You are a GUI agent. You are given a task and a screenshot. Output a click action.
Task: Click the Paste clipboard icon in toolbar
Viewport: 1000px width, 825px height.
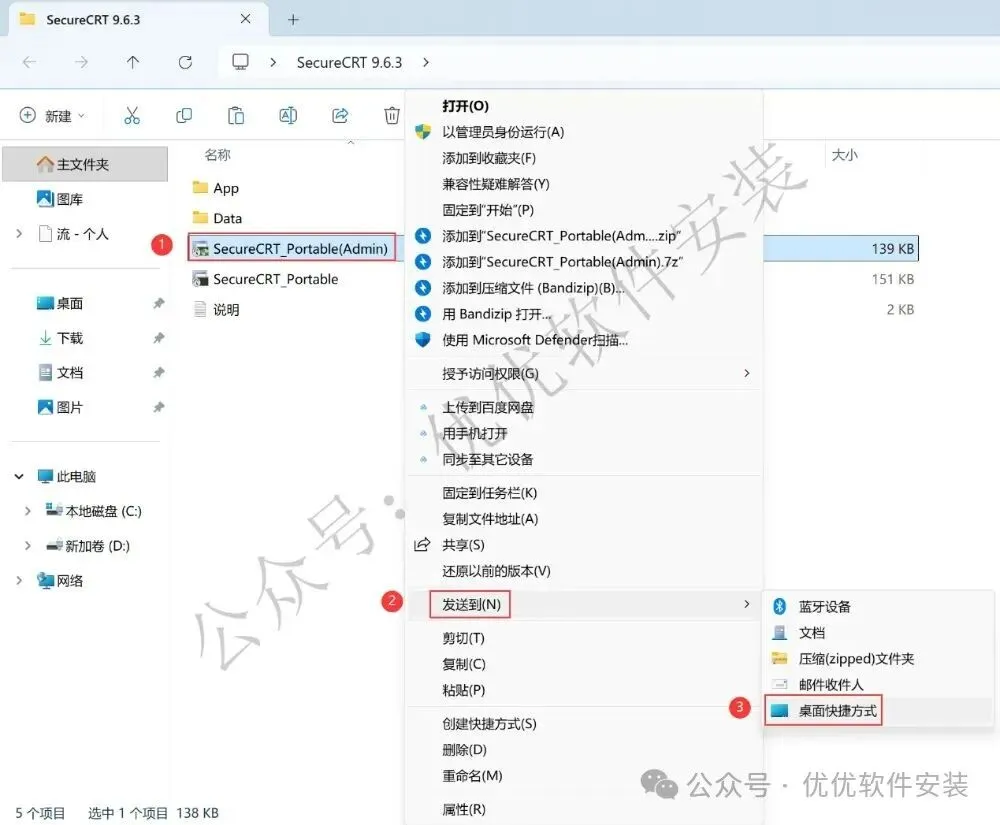pos(236,115)
